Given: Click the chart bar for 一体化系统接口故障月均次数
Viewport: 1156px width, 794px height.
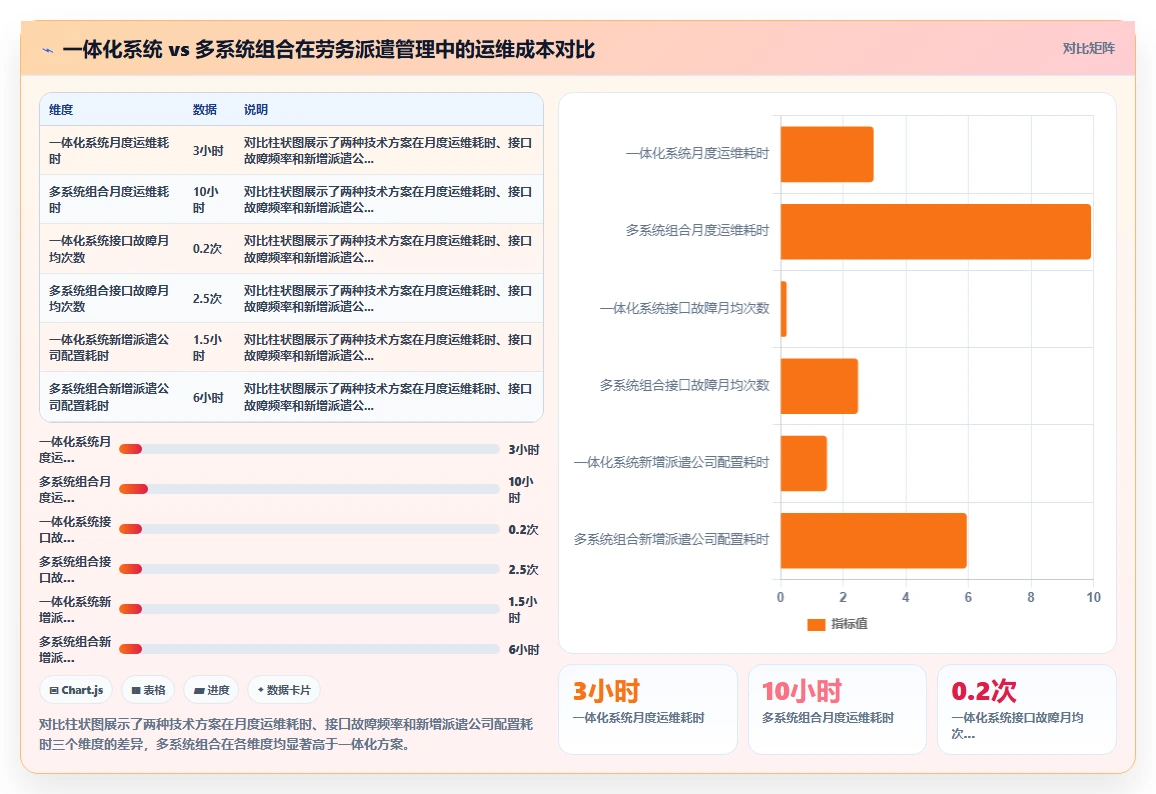Looking at the screenshot, I should 784,309.
